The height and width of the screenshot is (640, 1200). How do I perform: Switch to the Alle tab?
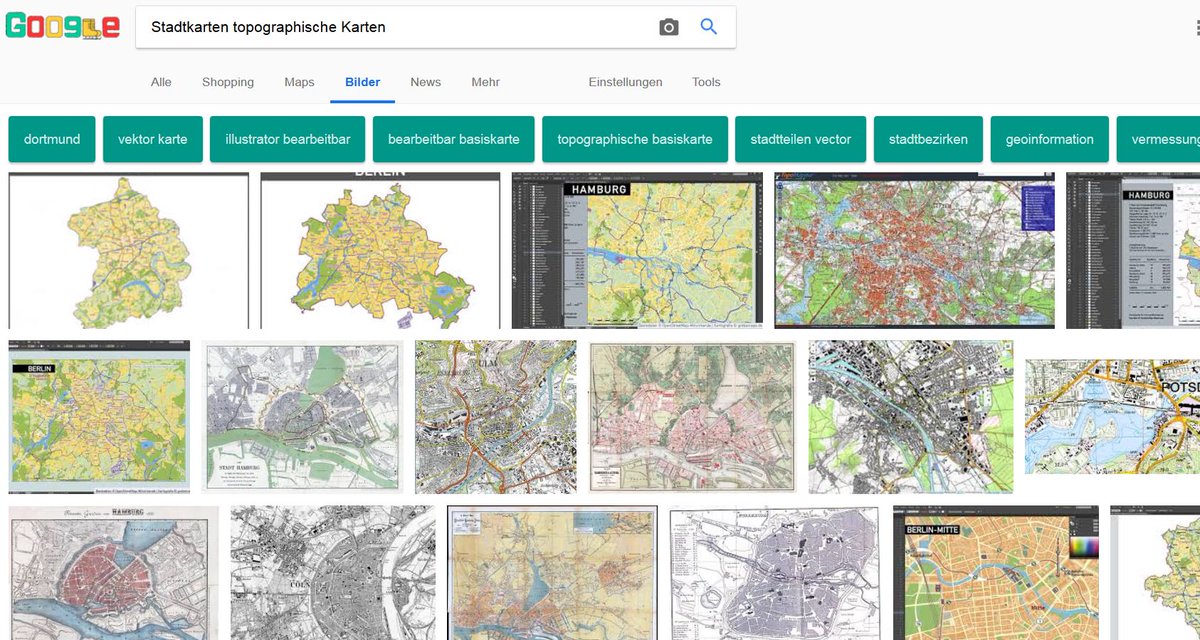161,82
